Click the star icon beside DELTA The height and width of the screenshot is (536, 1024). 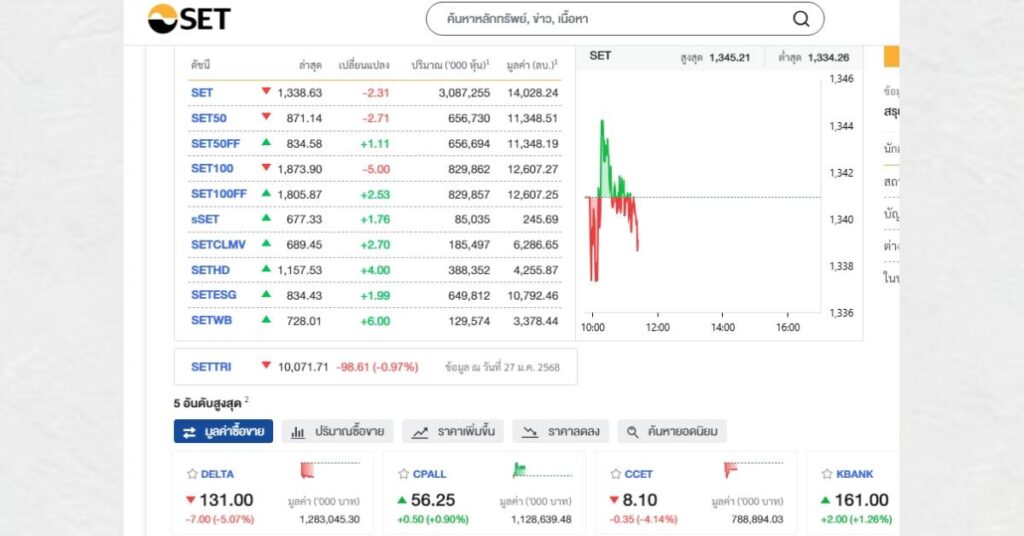(192, 474)
